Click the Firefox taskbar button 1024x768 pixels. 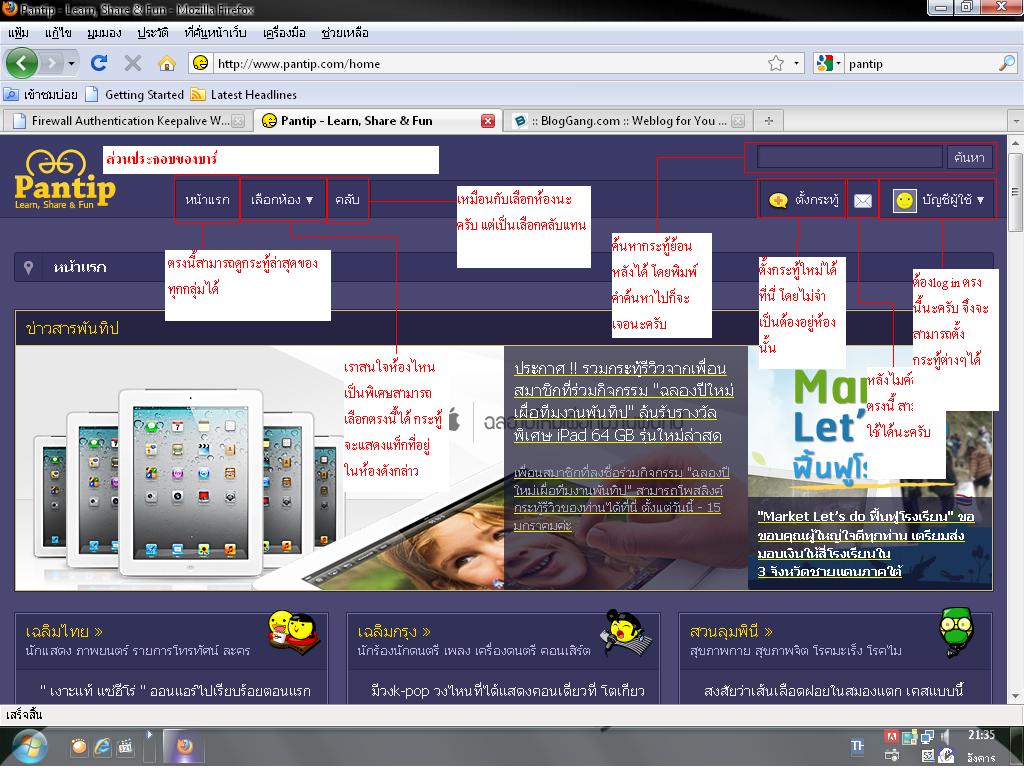pyautogui.click(x=184, y=746)
